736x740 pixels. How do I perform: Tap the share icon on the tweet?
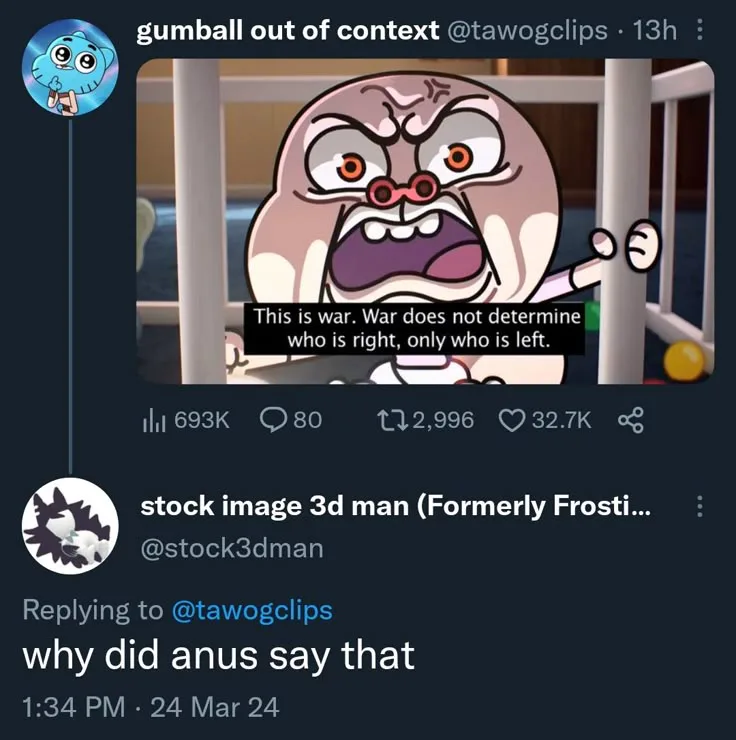630,420
